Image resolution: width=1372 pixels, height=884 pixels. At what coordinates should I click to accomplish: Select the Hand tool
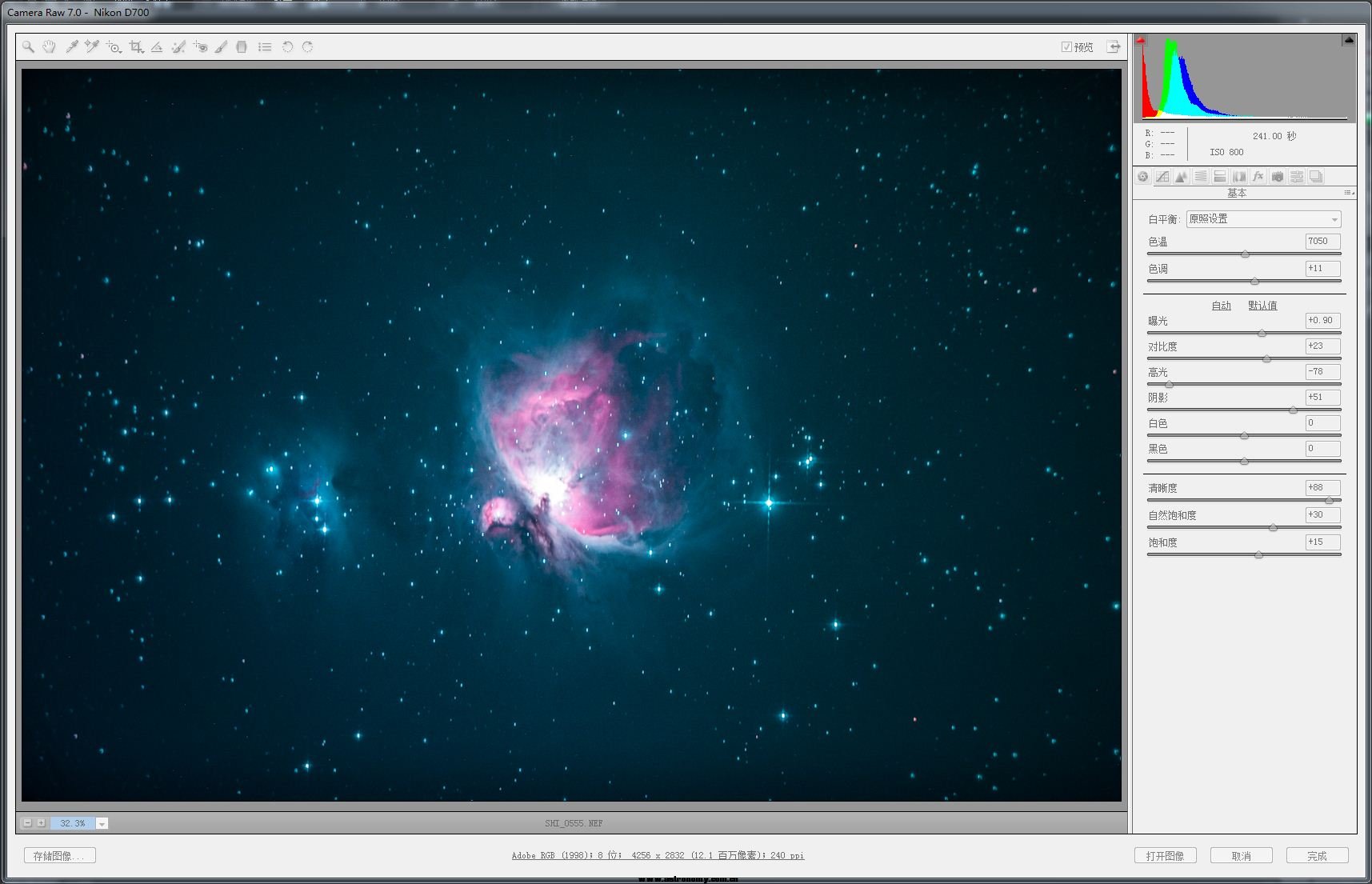50,47
